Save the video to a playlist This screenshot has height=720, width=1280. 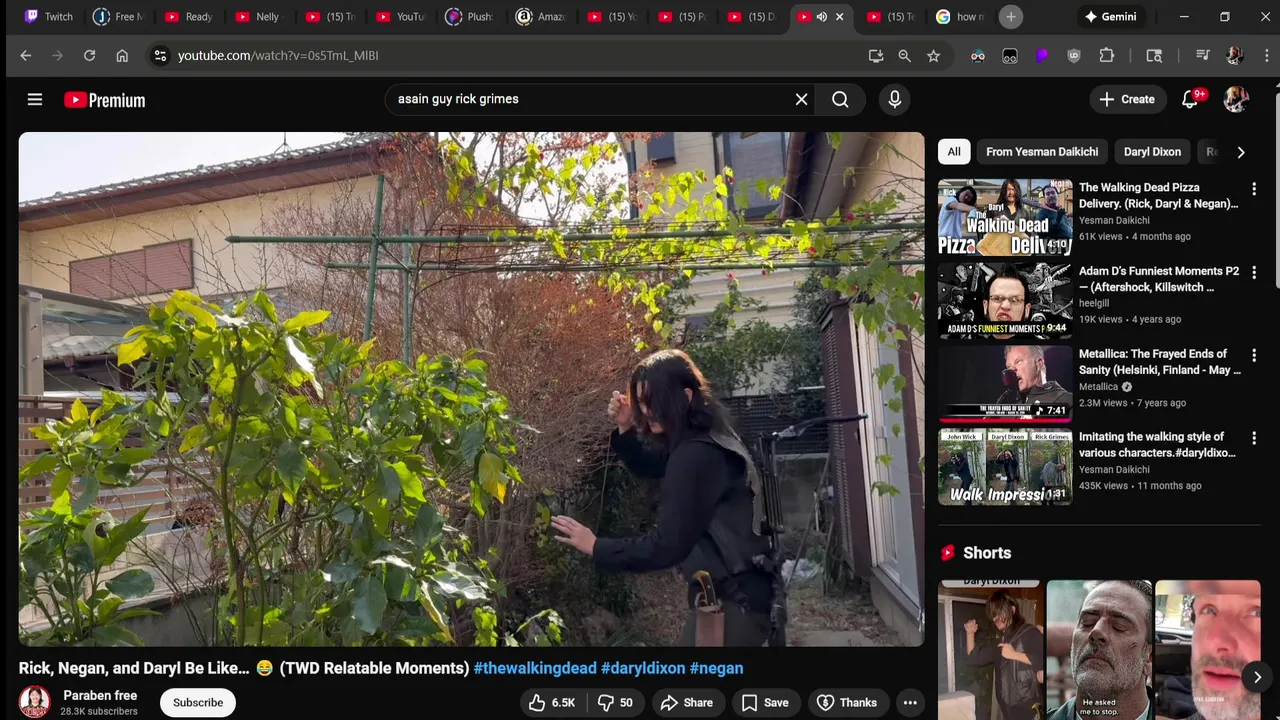point(765,702)
